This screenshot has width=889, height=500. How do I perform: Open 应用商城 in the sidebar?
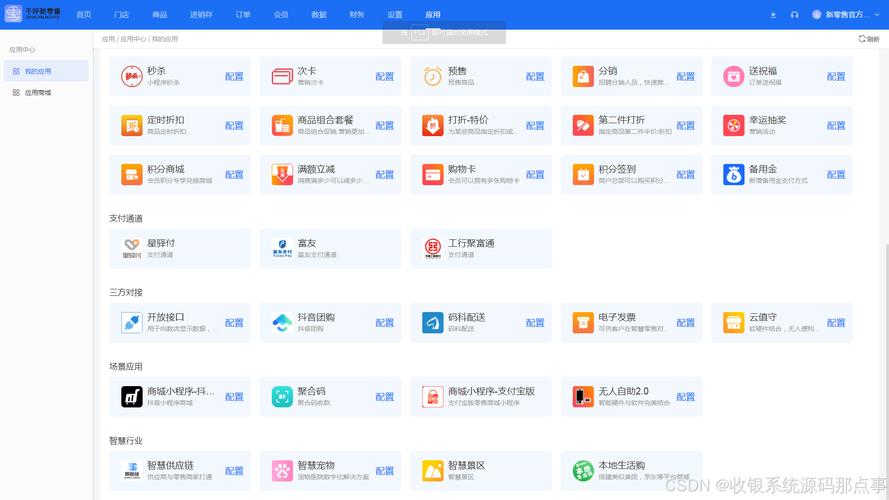click(x=45, y=92)
